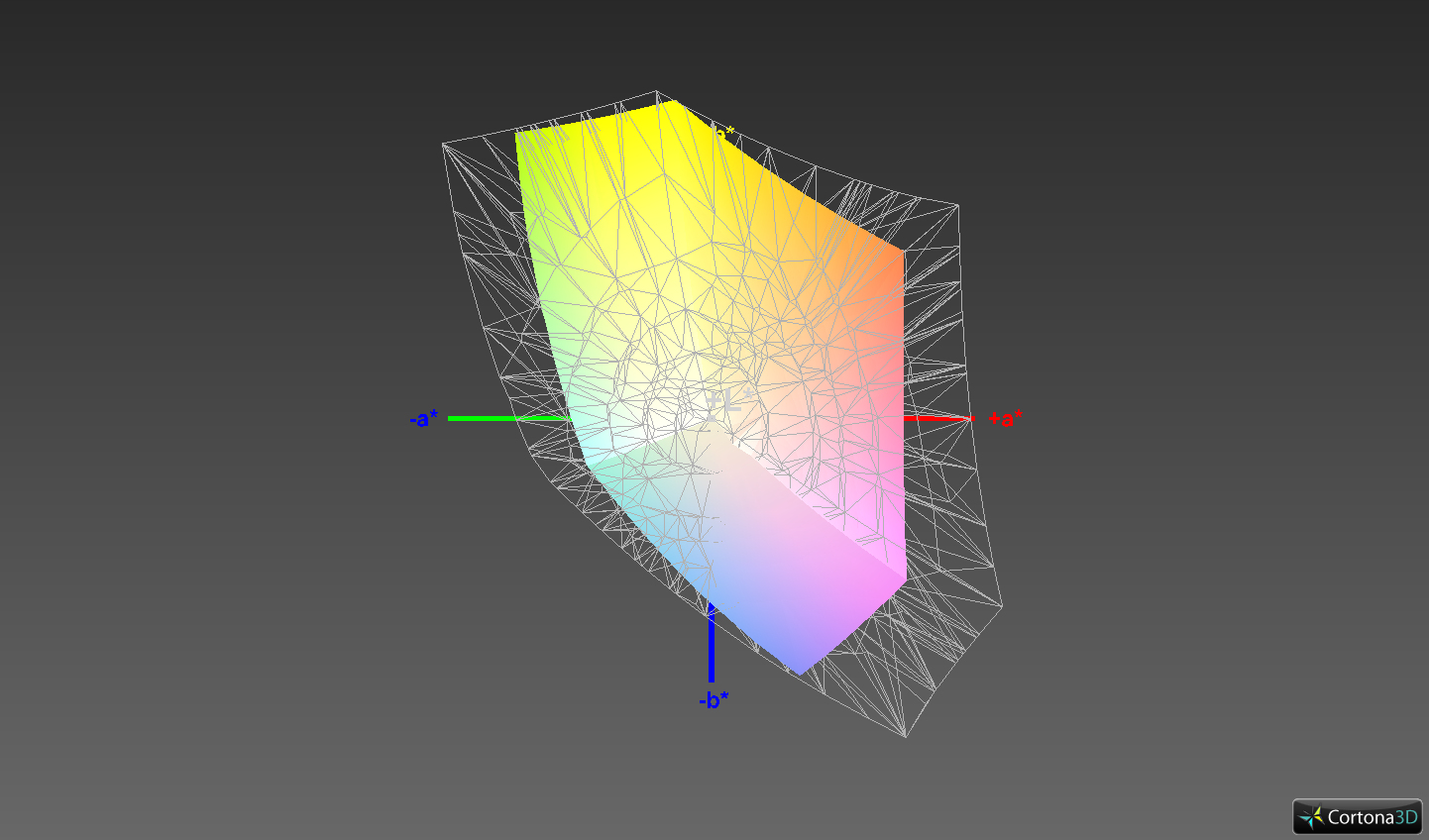The width and height of the screenshot is (1429, 840).
Task: Click the blue -b* axis label
Action: (x=713, y=700)
